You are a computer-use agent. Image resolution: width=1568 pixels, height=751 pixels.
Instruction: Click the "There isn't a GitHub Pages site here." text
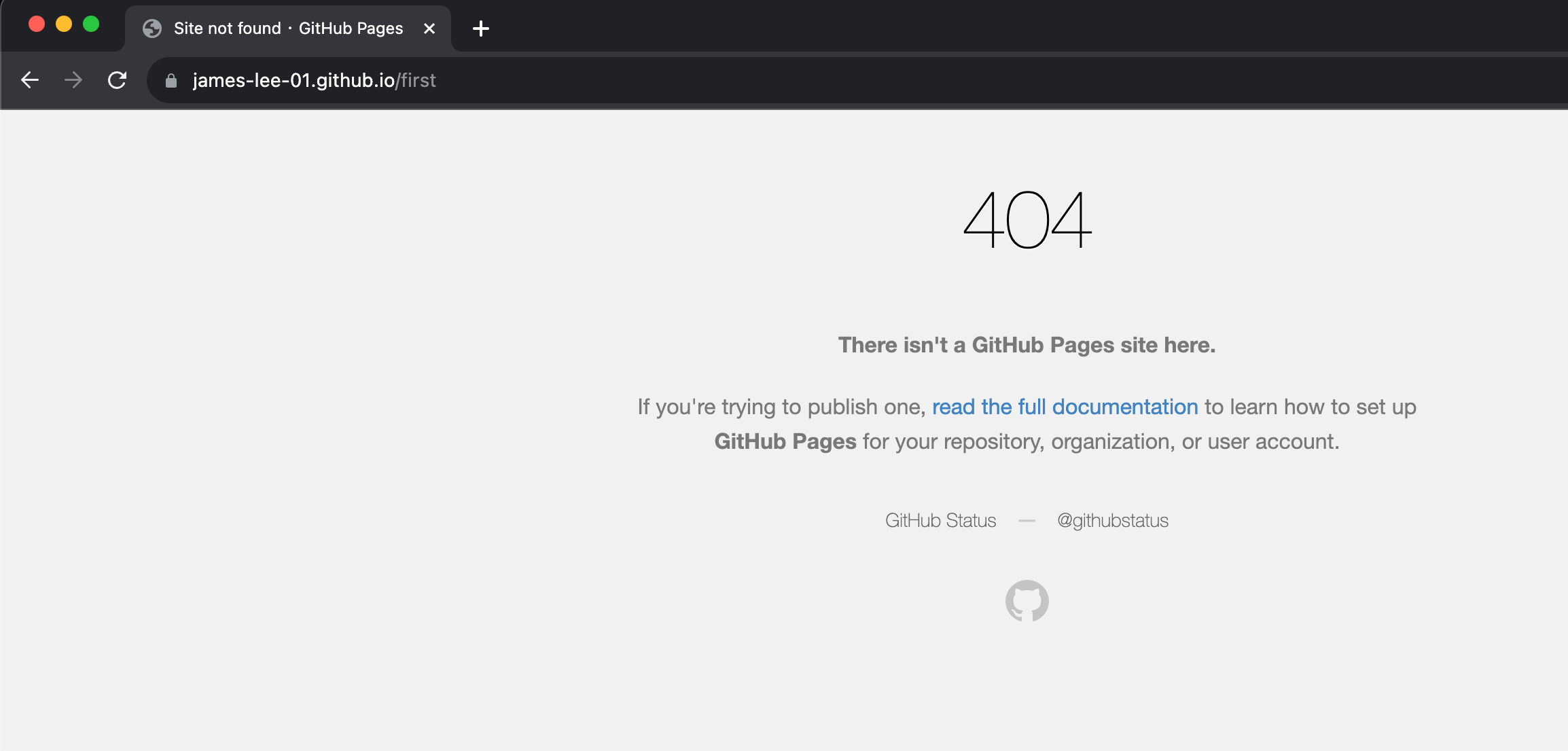1027,345
